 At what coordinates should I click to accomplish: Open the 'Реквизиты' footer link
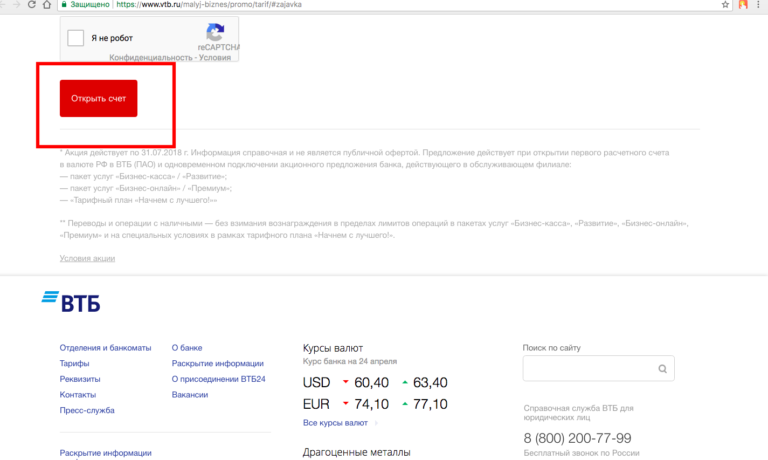click(80, 379)
